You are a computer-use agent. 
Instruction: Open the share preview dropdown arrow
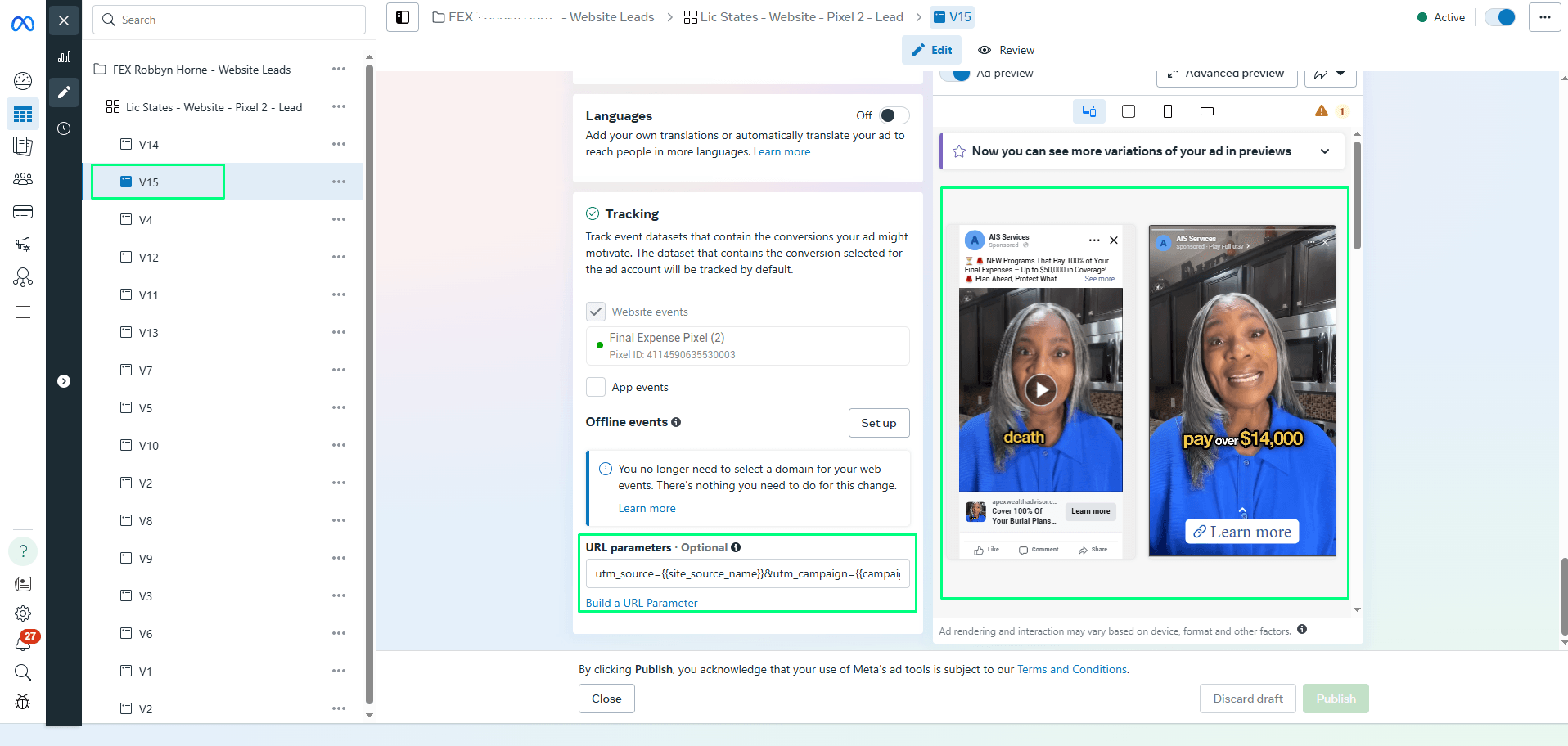pos(1340,74)
